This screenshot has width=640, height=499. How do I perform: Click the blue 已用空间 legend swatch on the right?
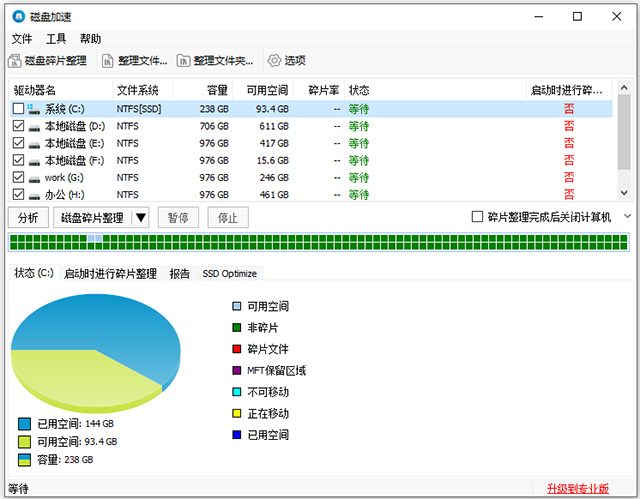pos(237,435)
